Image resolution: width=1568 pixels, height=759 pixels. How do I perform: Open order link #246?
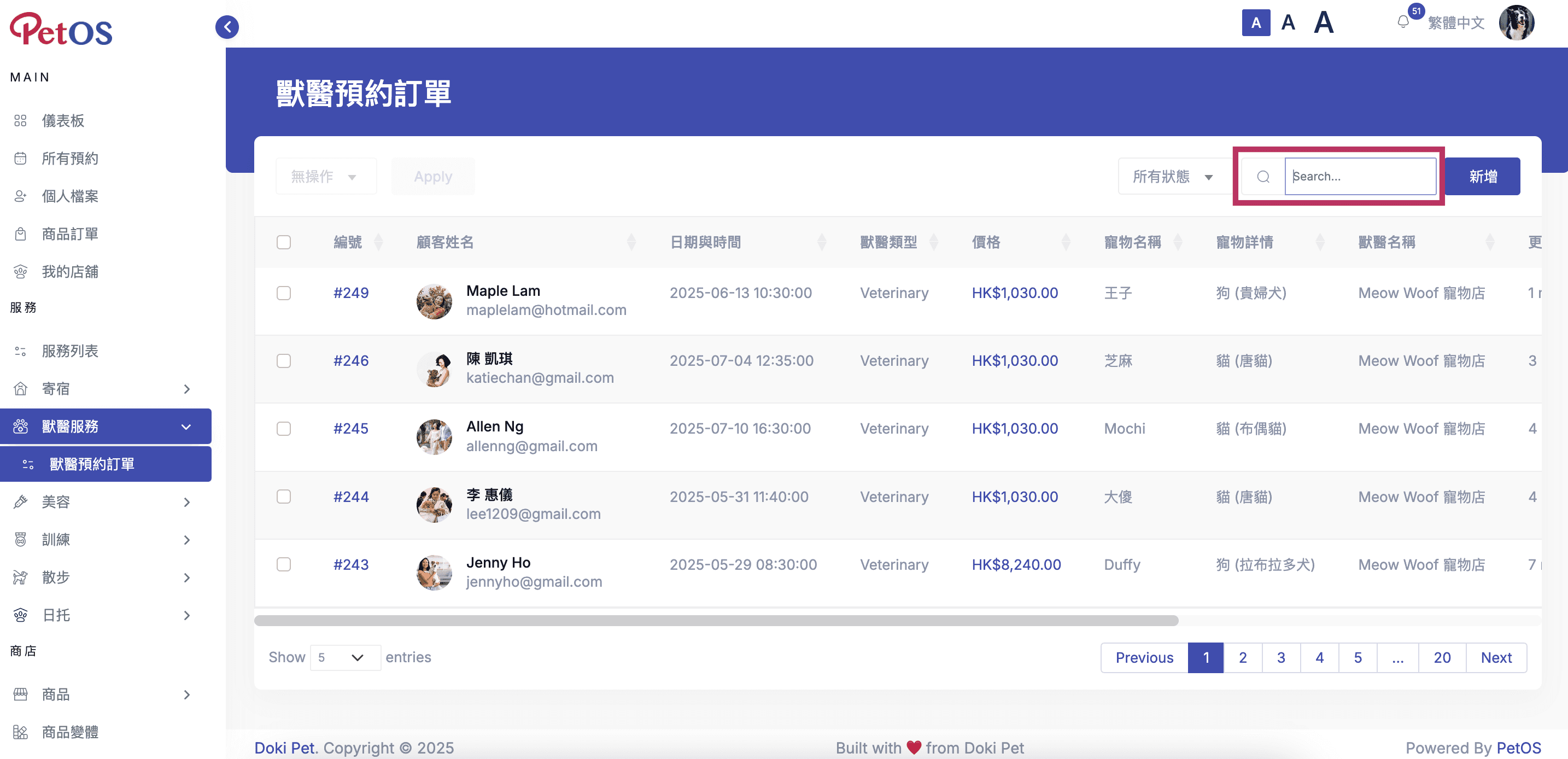351,361
